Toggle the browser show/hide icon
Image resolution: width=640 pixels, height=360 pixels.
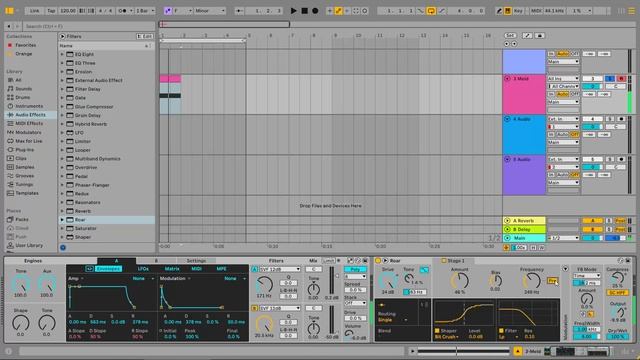click(x=9, y=11)
